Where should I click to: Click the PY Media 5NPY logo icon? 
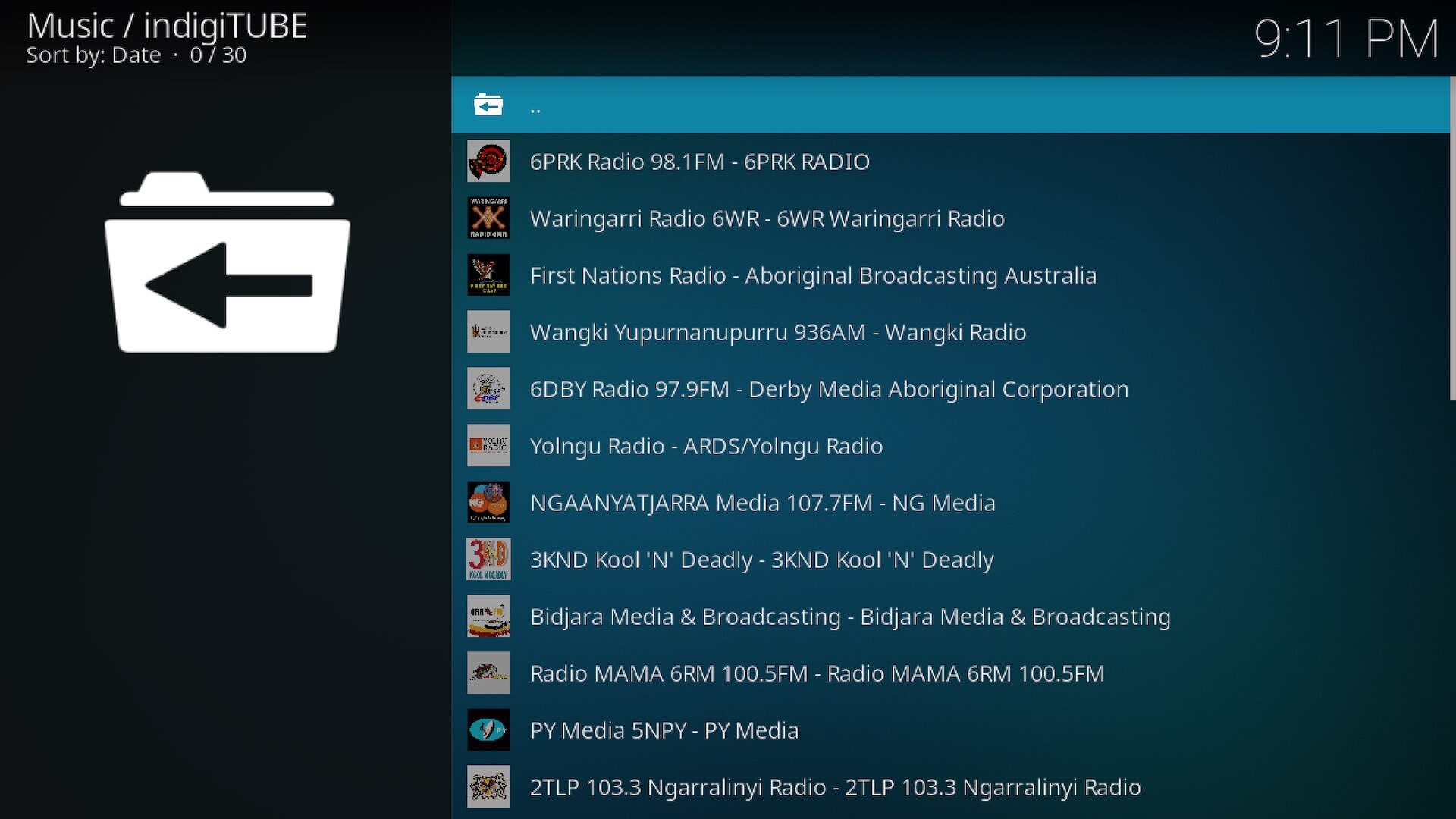coord(488,730)
